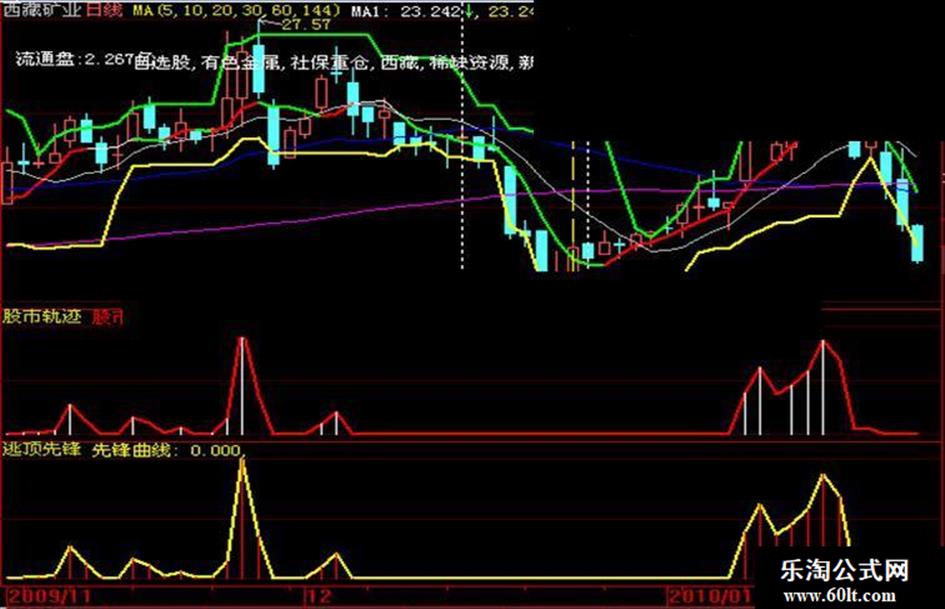Select the 逃顶先锋 indicator title

coord(42,450)
